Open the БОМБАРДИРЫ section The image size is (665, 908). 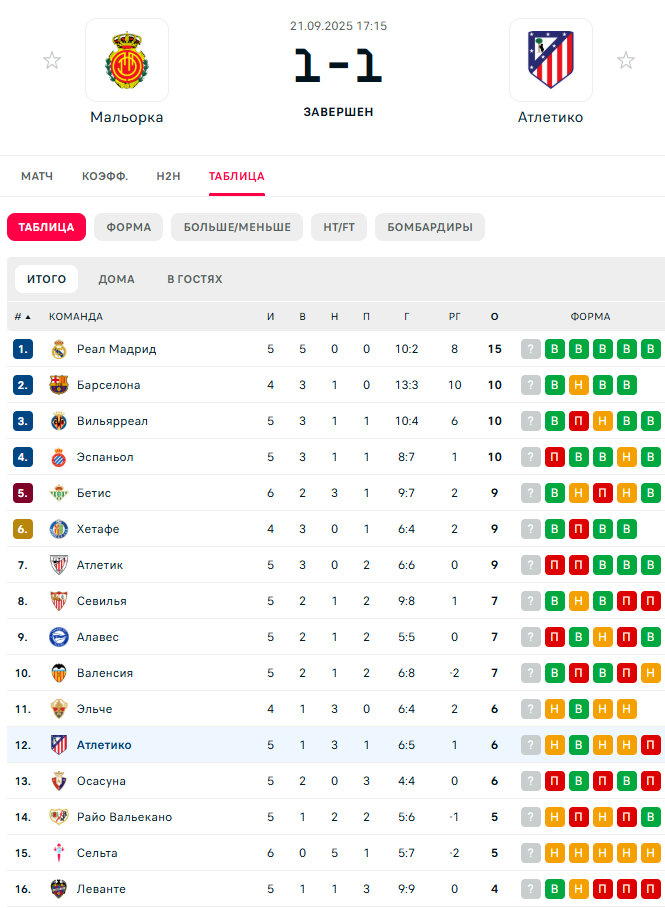click(x=429, y=227)
